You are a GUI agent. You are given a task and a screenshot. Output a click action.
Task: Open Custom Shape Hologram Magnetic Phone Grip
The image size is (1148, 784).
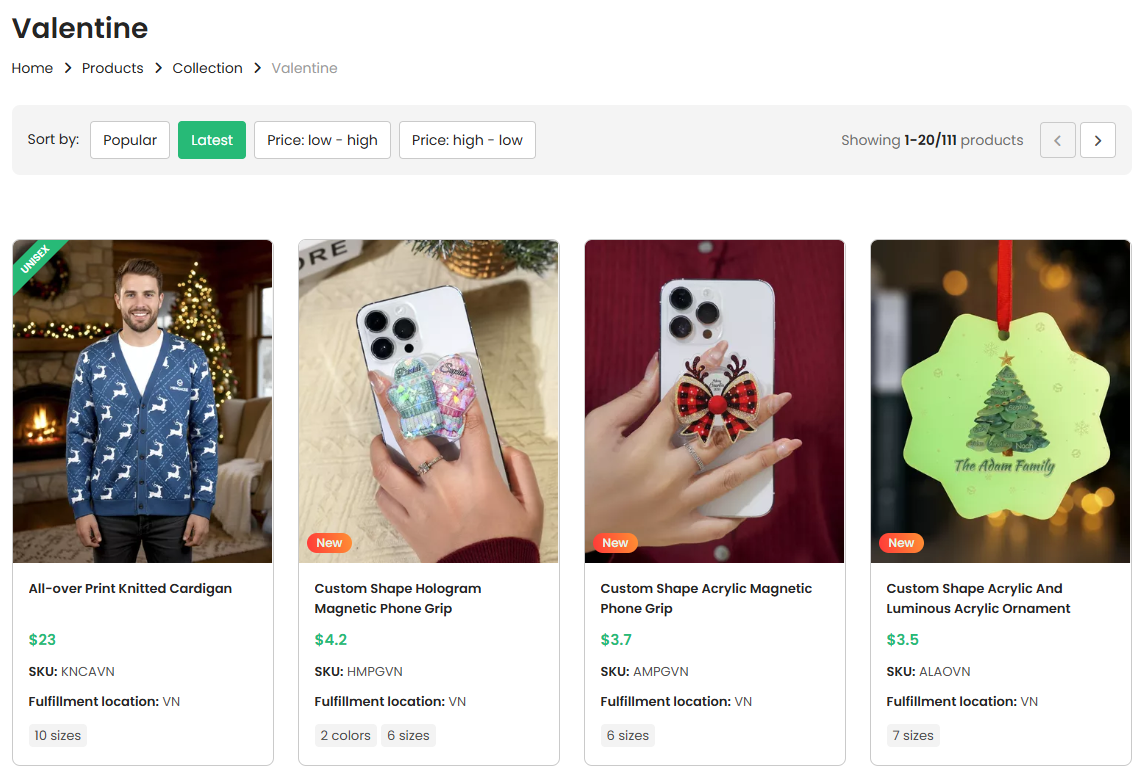pyautogui.click(x=398, y=598)
